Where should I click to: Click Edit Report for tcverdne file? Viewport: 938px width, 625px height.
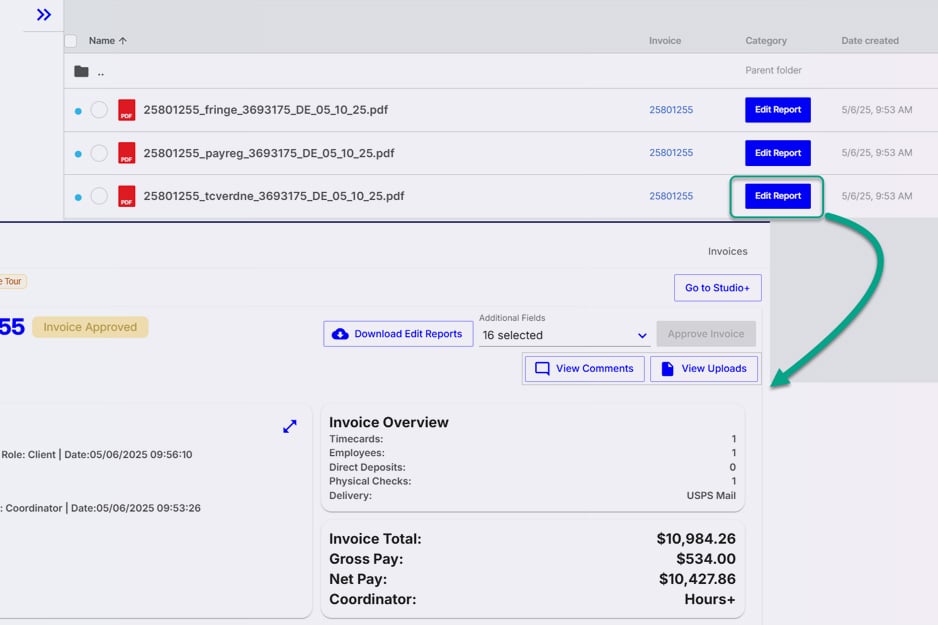777,196
